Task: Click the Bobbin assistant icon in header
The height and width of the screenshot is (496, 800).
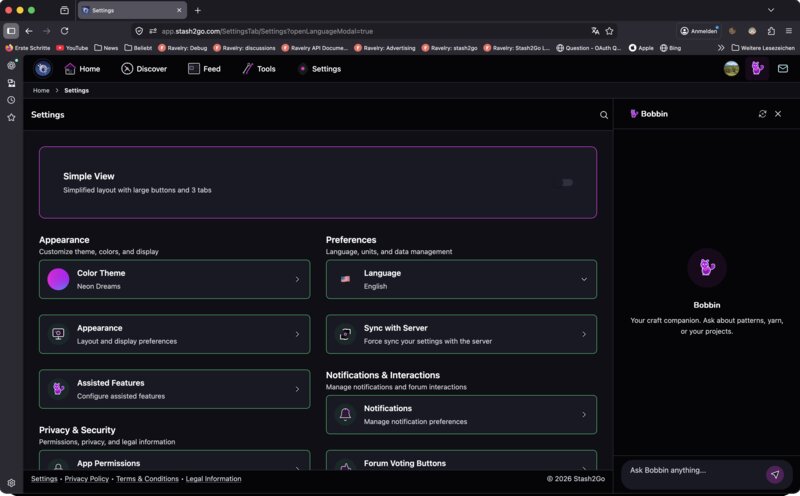Action: click(757, 69)
